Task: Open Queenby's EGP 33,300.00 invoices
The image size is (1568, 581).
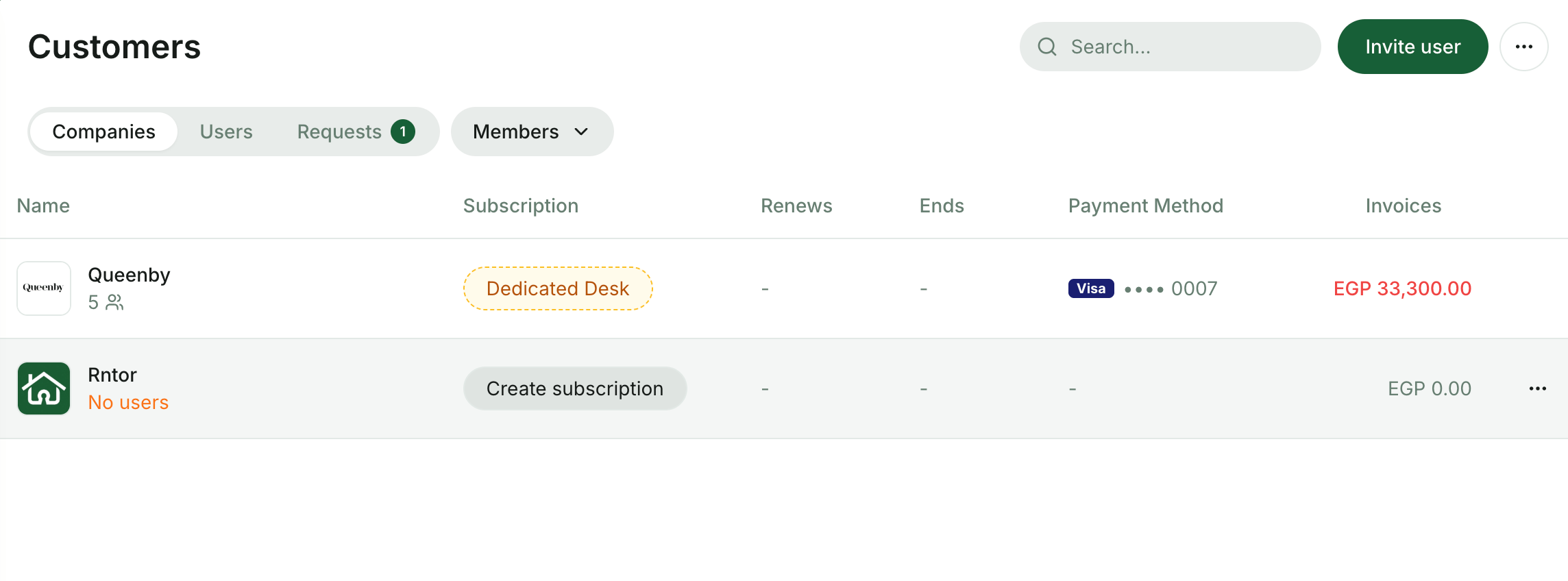Action: tap(1402, 288)
